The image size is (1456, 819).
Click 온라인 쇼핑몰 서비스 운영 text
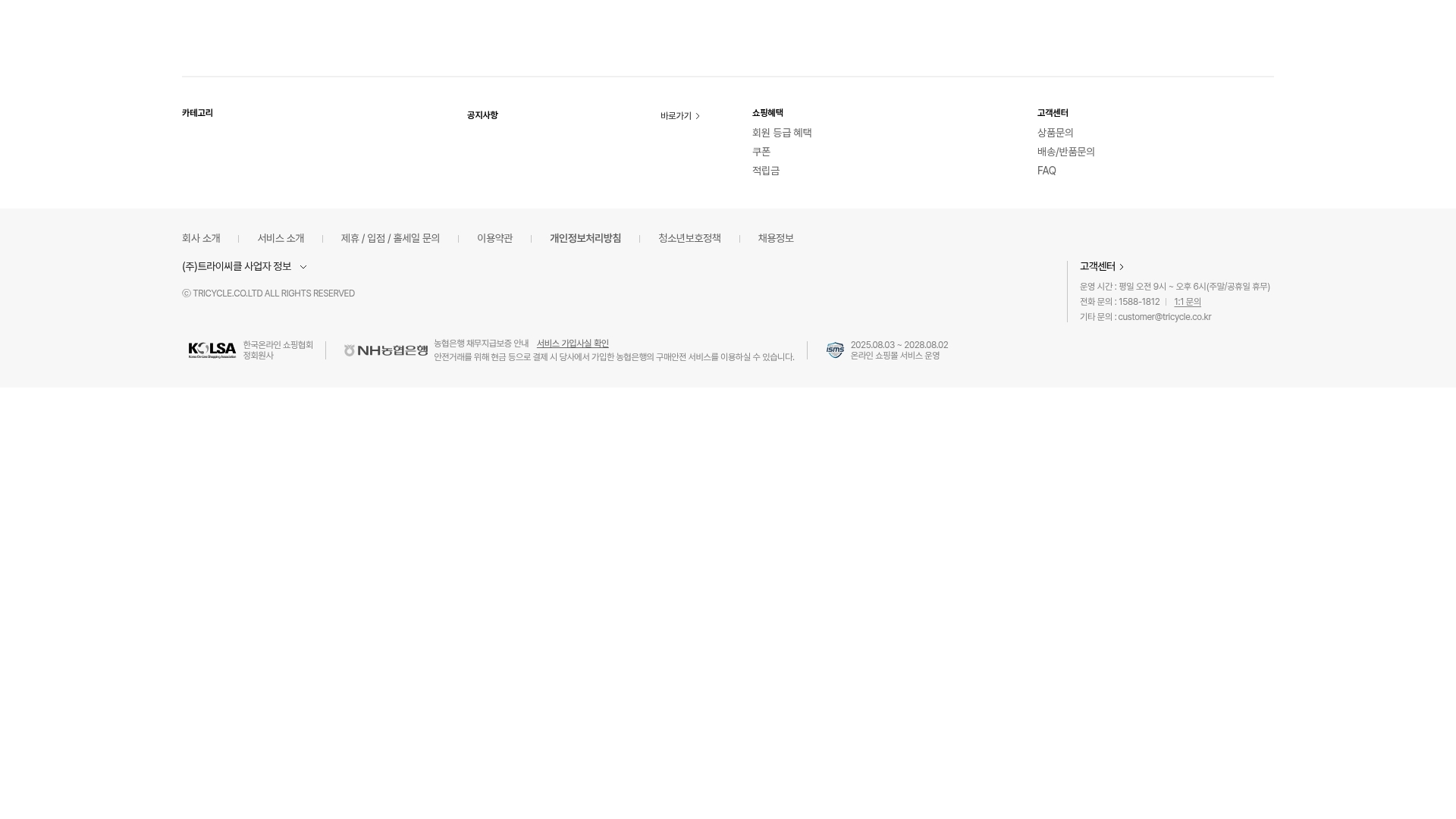point(895,356)
